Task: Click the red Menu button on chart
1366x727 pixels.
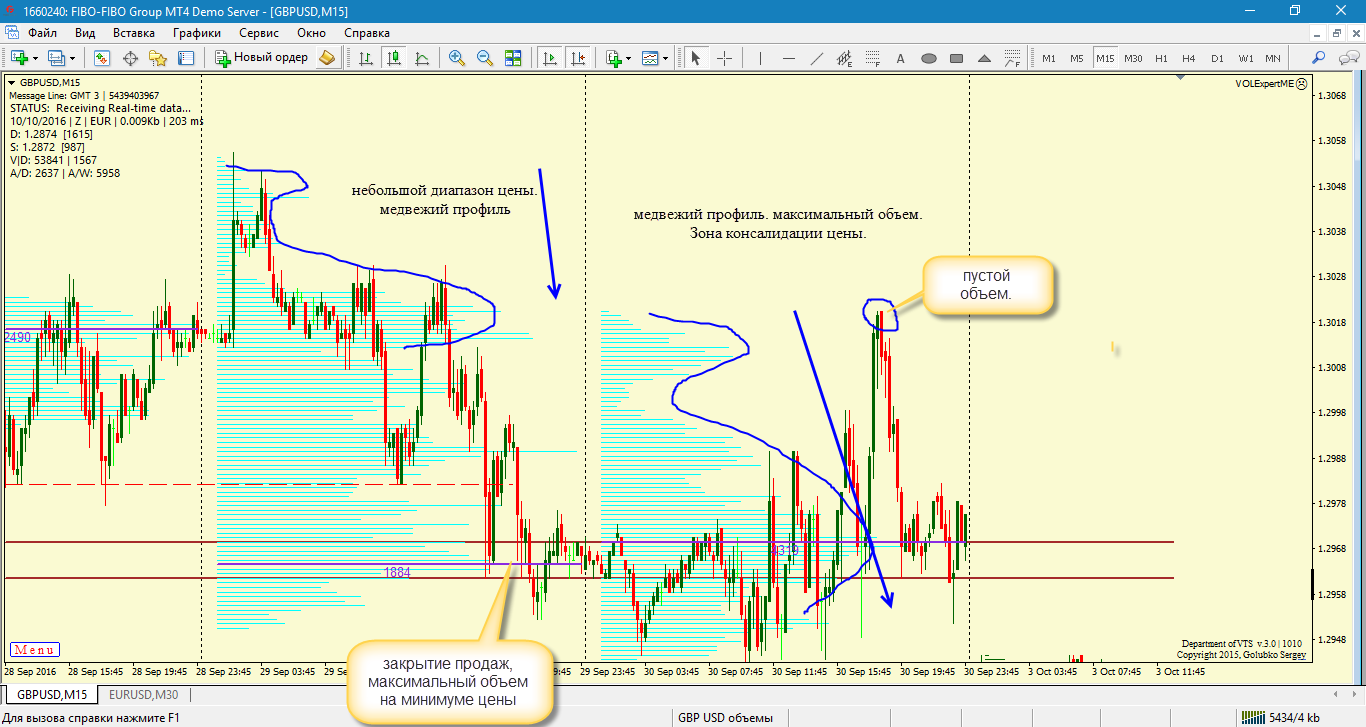Action: 35,649
